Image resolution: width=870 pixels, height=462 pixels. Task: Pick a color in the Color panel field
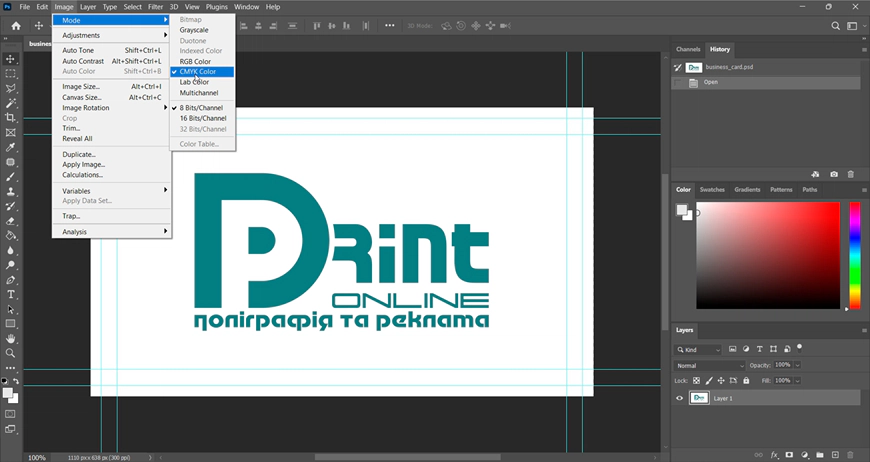pos(768,255)
